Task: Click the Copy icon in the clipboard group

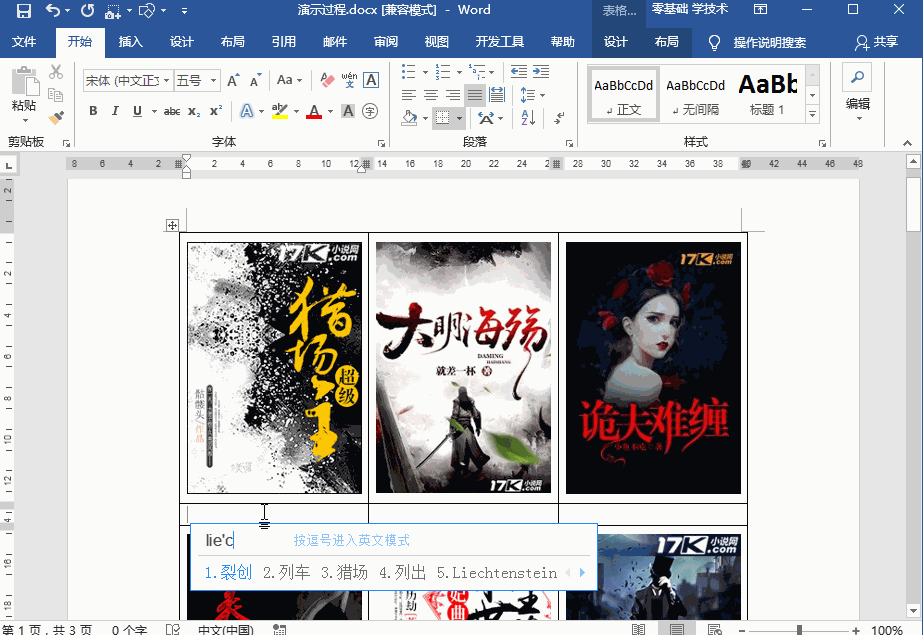Action: [x=56, y=95]
